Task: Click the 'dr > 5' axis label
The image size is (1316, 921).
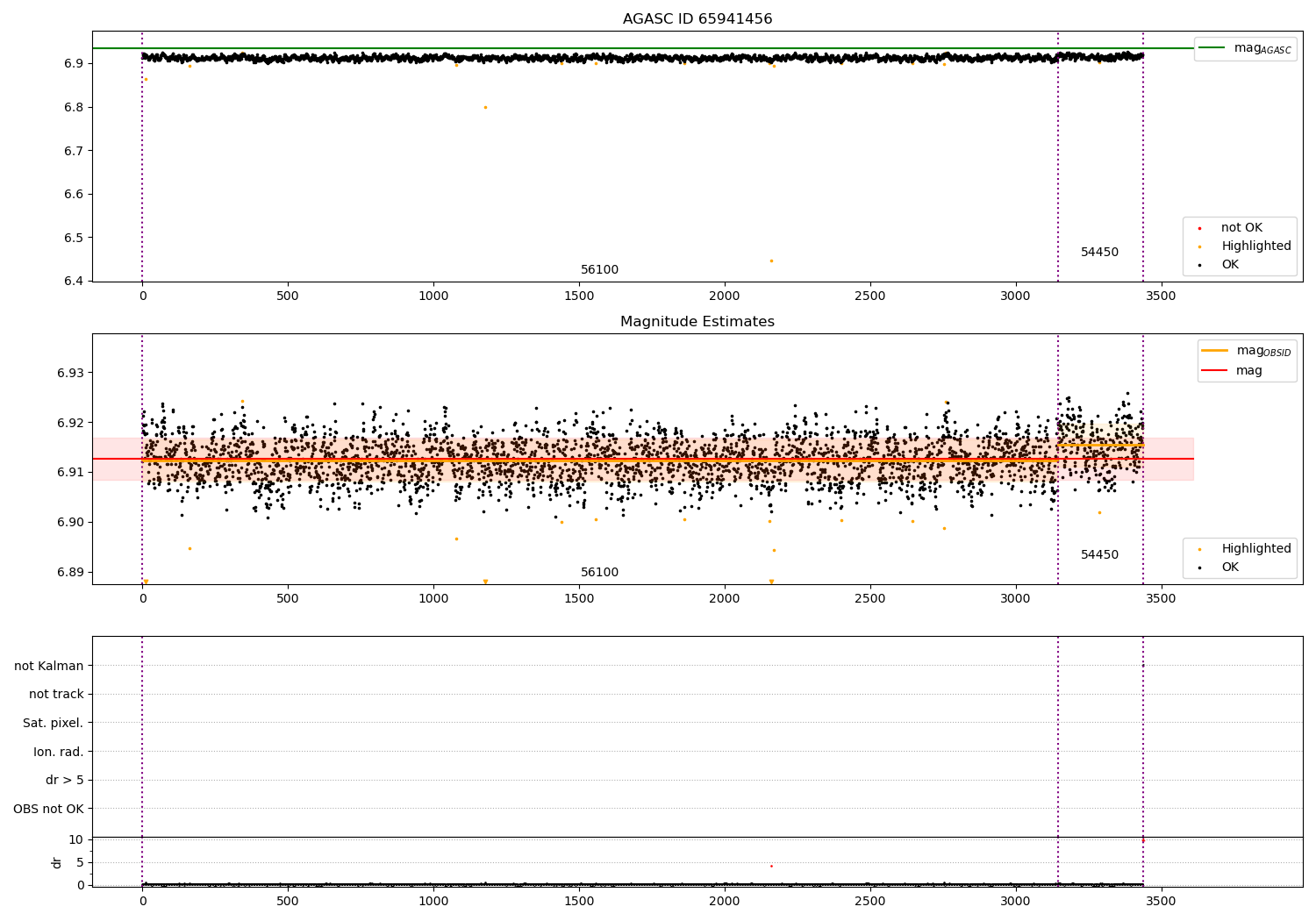Action: (x=65, y=781)
